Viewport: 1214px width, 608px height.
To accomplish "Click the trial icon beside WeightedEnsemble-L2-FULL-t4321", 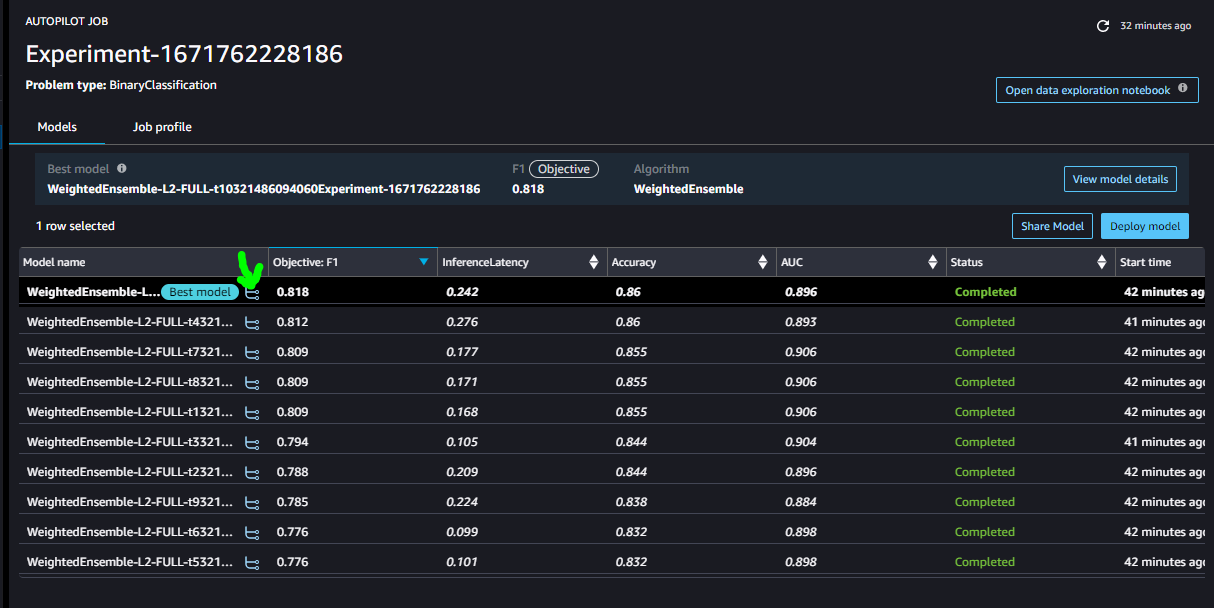I will point(251,322).
